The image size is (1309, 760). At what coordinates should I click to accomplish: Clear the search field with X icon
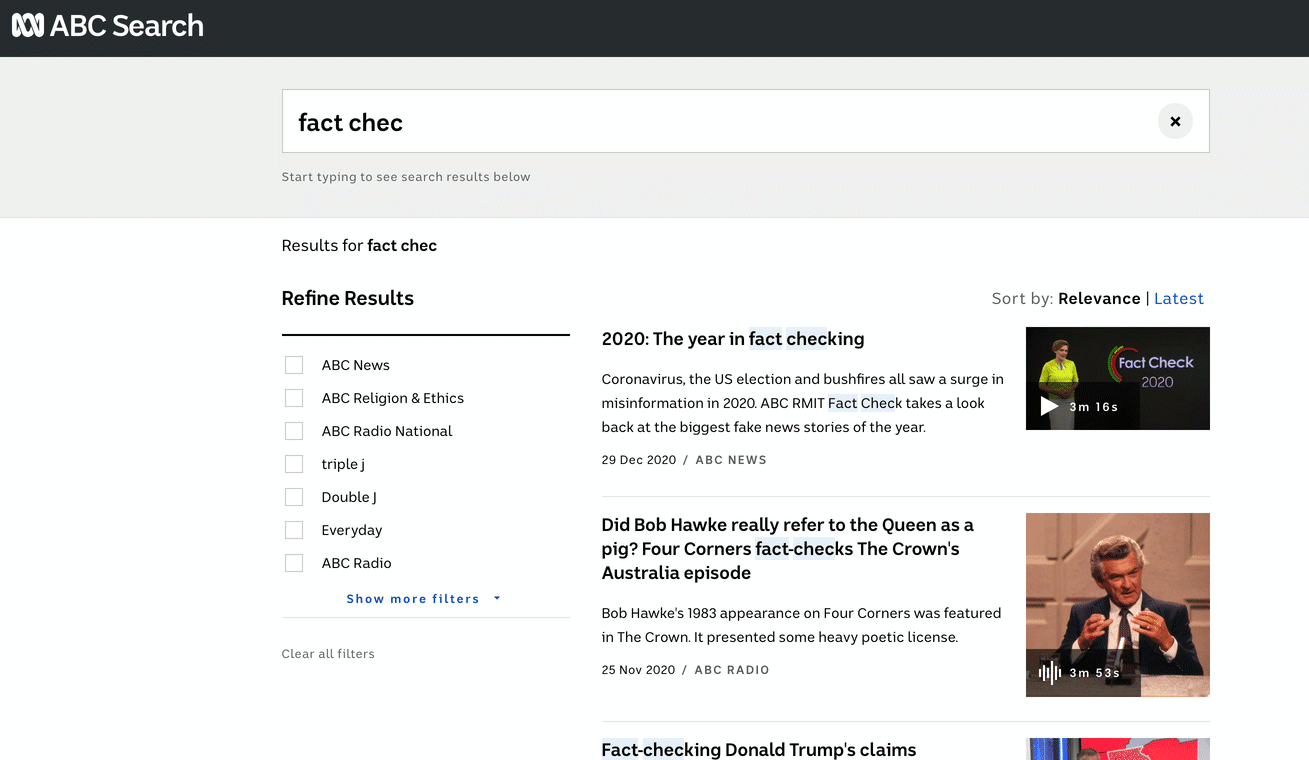pos(1175,121)
